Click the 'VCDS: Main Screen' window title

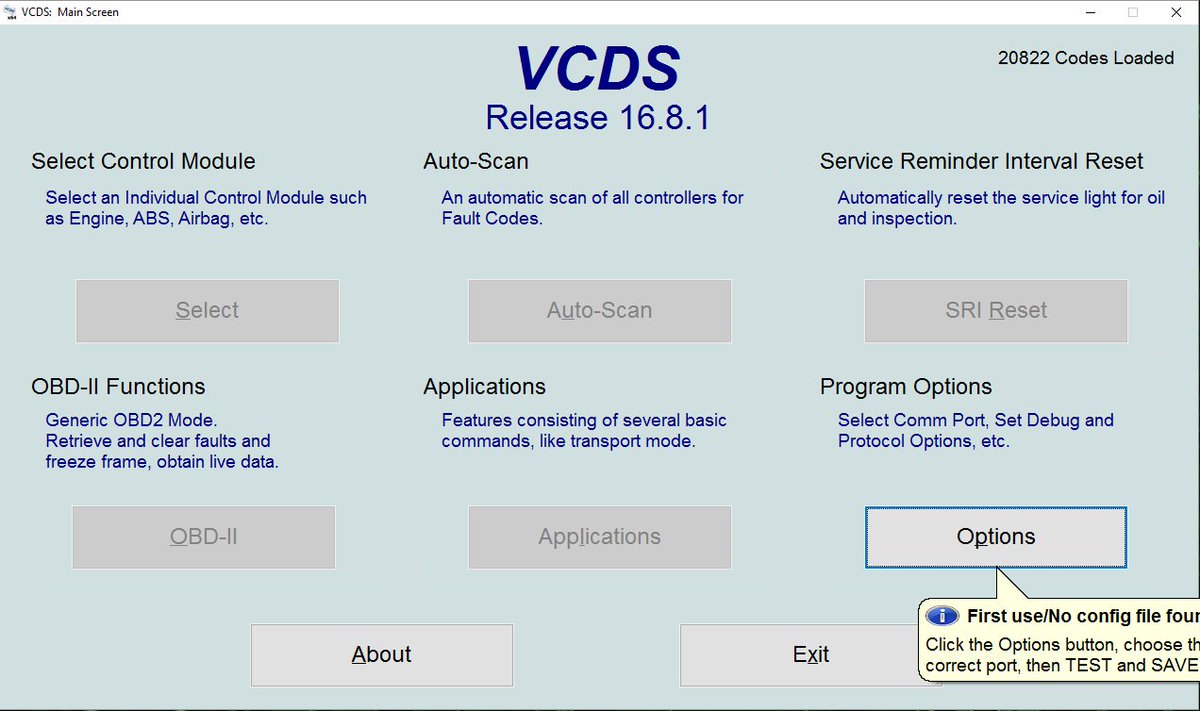pyautogui.click(x=71, y=12)
